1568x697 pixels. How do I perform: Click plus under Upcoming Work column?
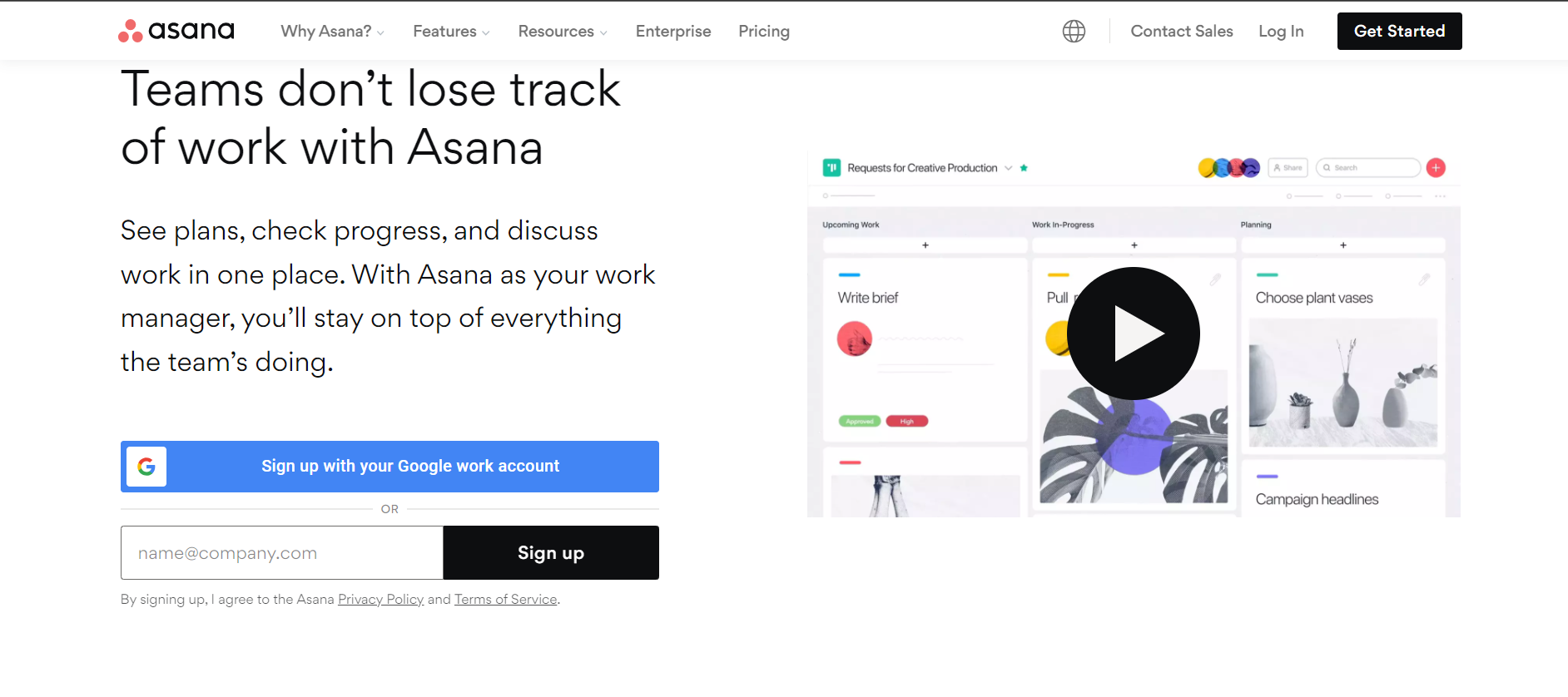[x=925, y=245]
